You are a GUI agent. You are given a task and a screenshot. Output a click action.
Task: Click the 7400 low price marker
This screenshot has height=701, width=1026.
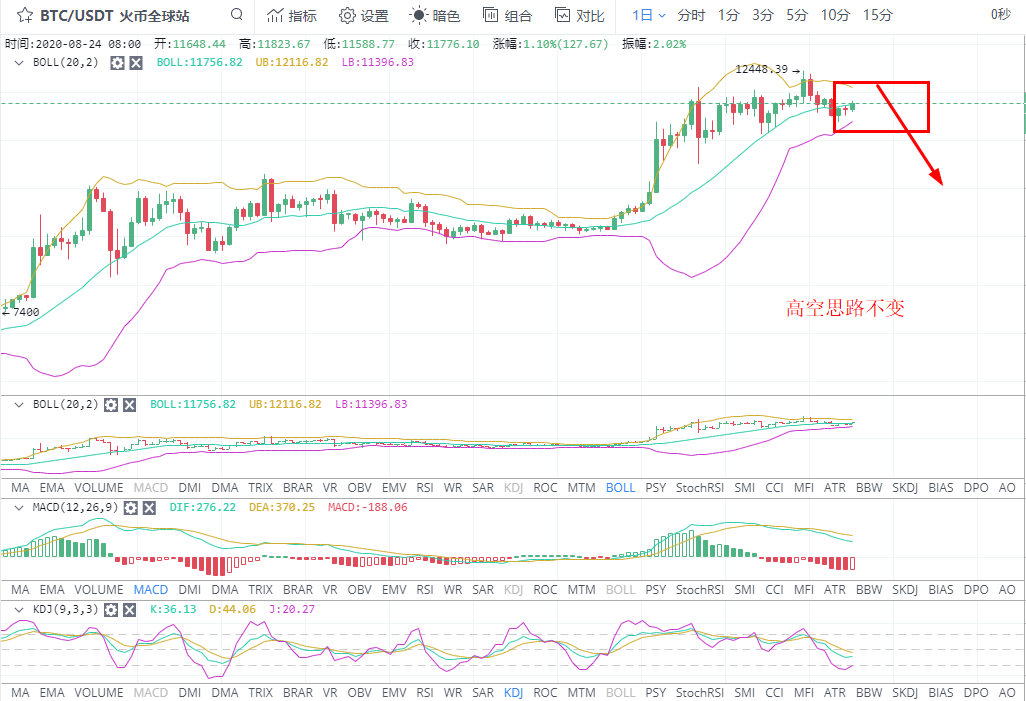coord(26,312)
